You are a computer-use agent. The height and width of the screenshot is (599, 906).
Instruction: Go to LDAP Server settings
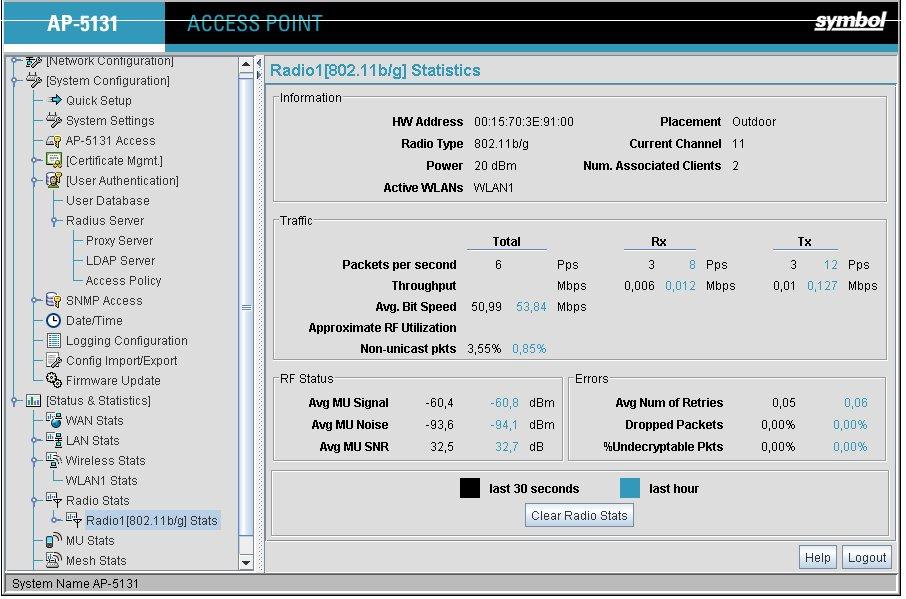coord(120,261)
